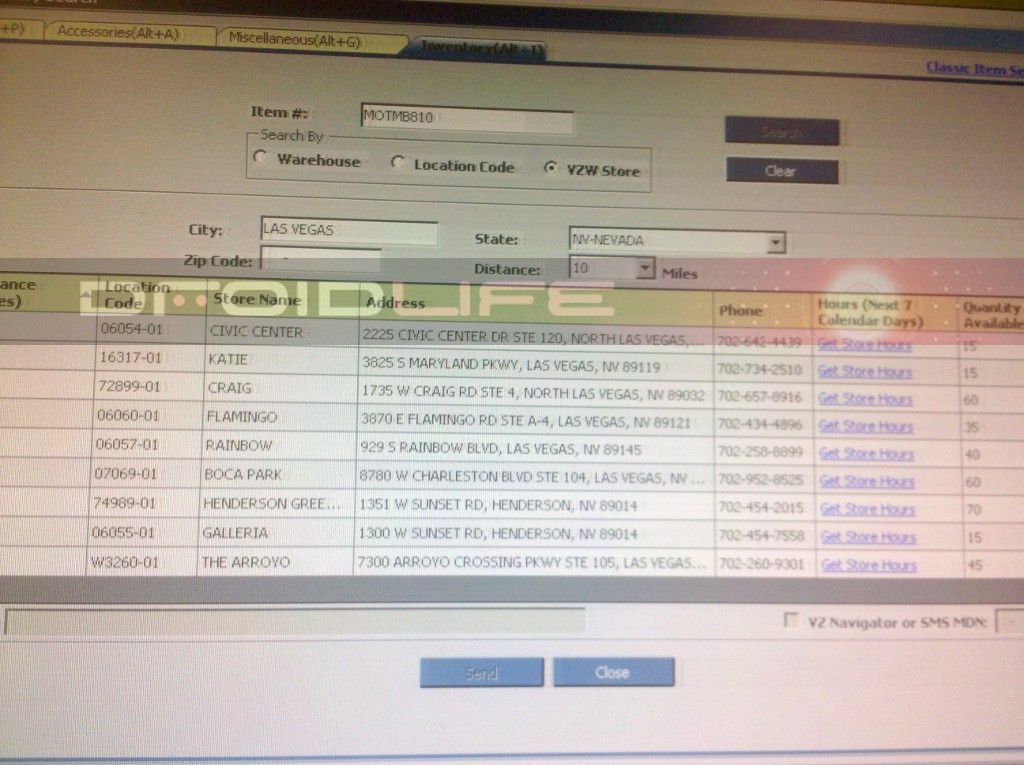Click address 1300 W SUNSET RD
Viewport: 1024px width, 765px height.
pyautogui.click(x=498, y=534)
